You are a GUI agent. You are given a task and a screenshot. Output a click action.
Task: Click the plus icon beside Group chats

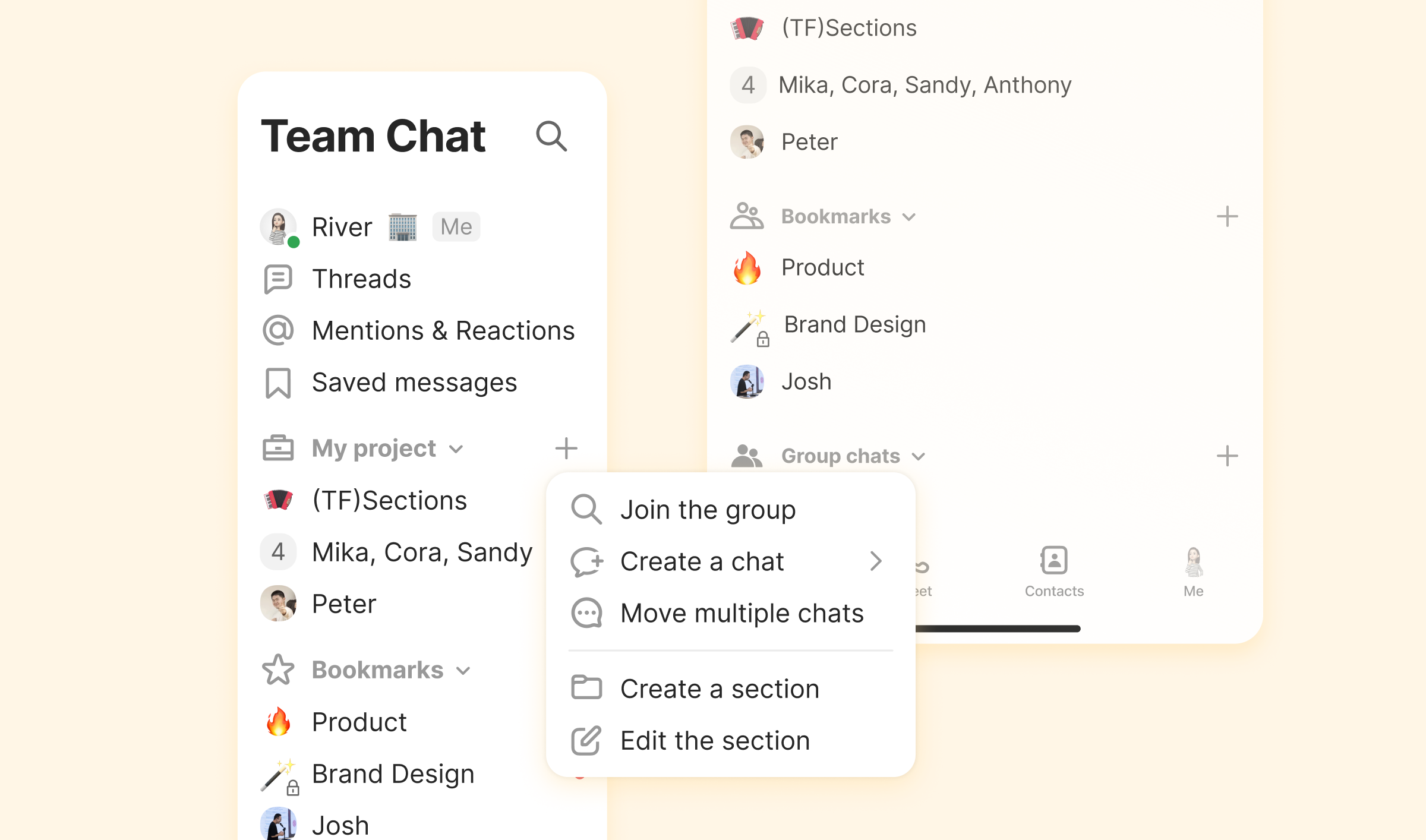click(x=1226, y=456)
